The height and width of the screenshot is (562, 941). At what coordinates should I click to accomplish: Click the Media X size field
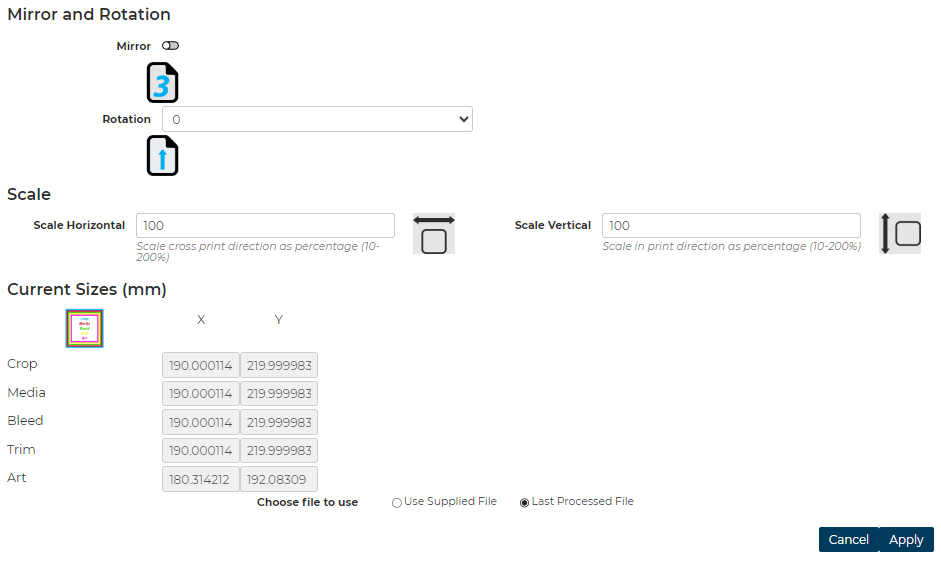pos(200,394)
